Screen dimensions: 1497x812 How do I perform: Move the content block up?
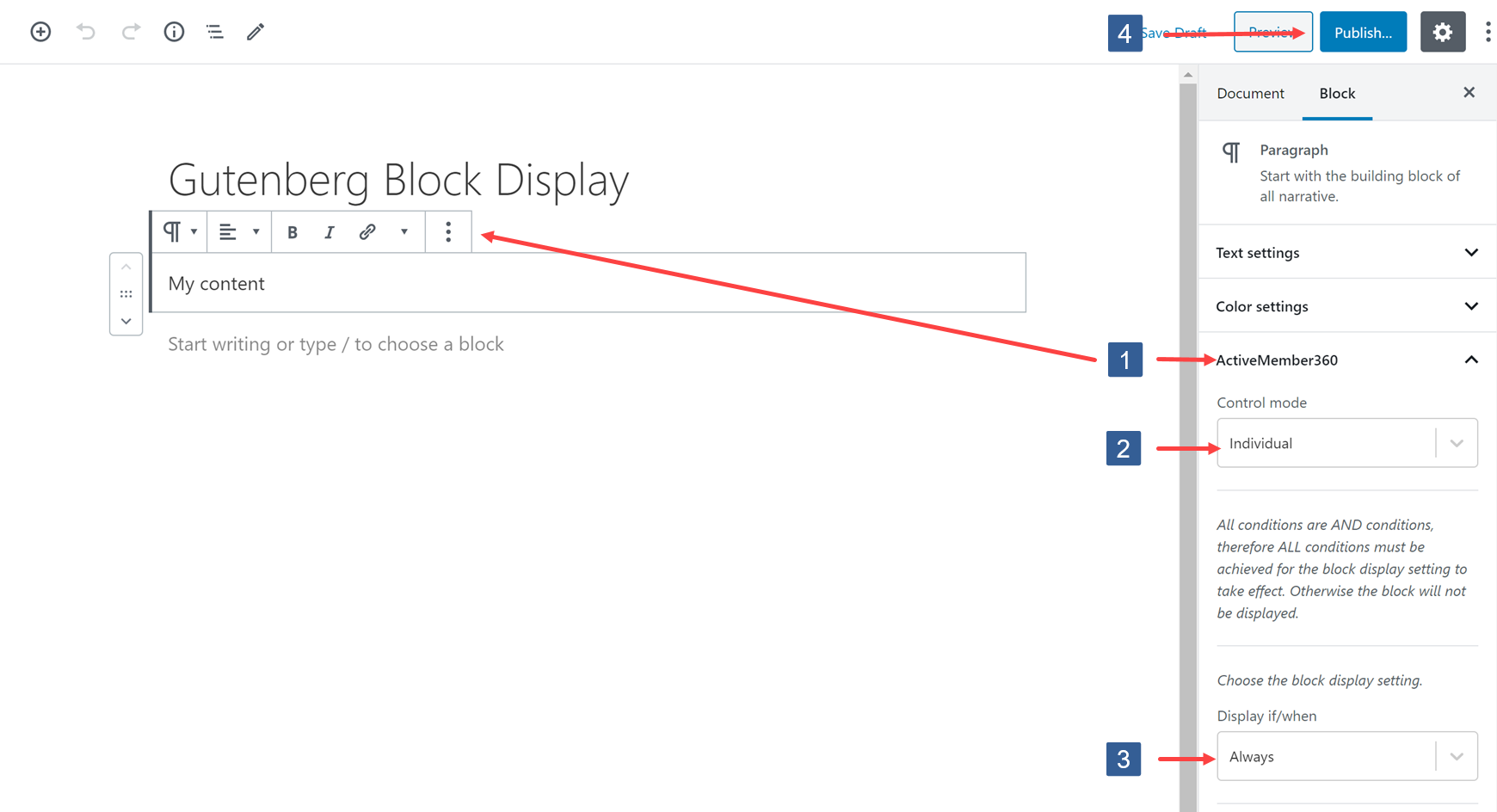126,266
